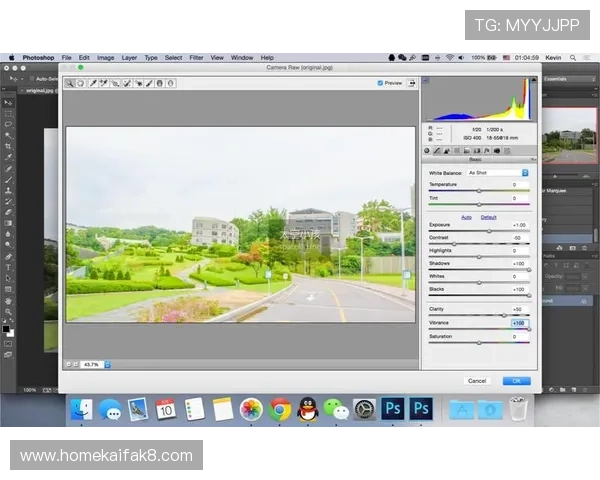Click the OK button

(516, 380)
